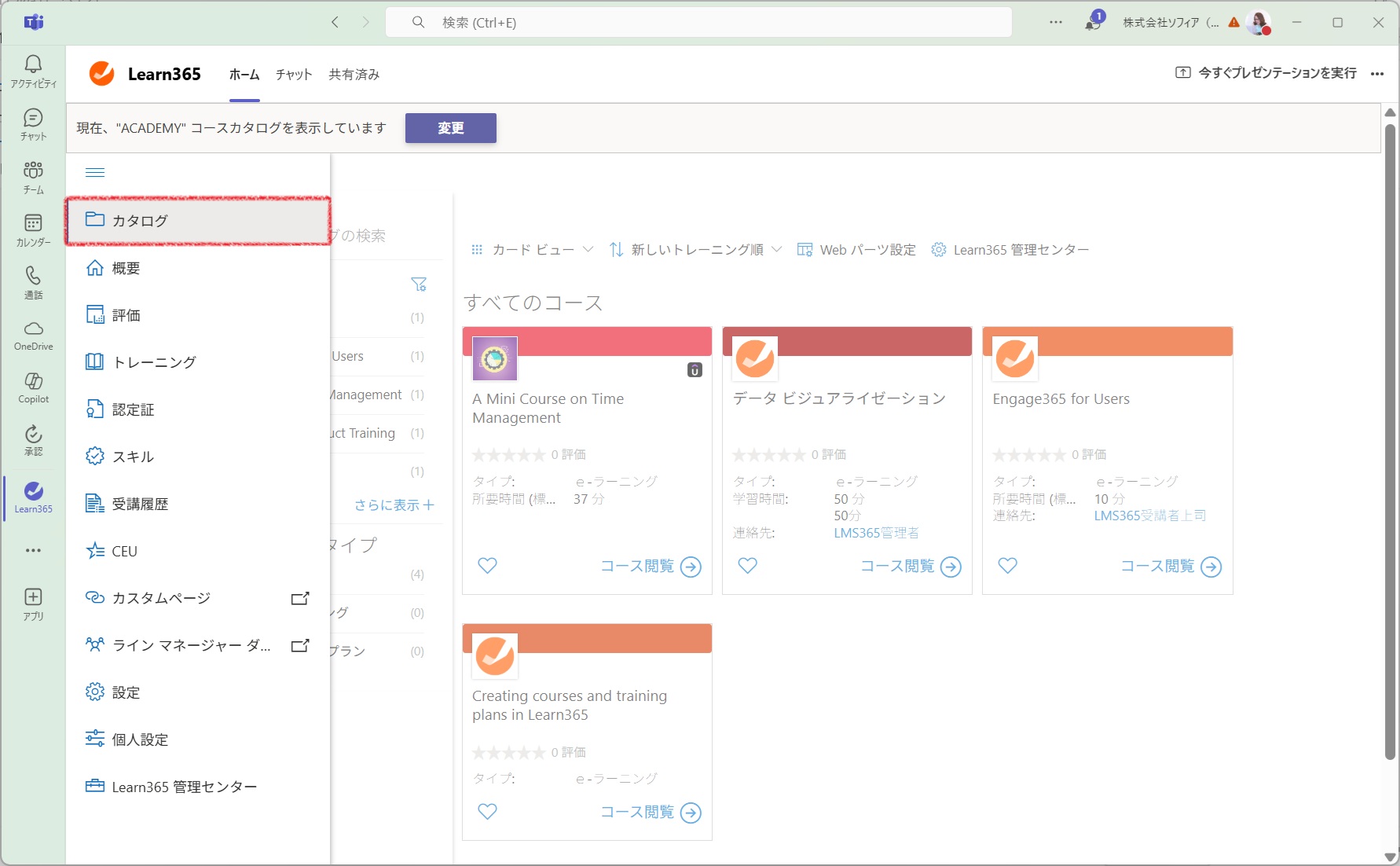Click コース閲覧 for Engage365 for Users
The image size is (1400, 866).
point(1171,567)
